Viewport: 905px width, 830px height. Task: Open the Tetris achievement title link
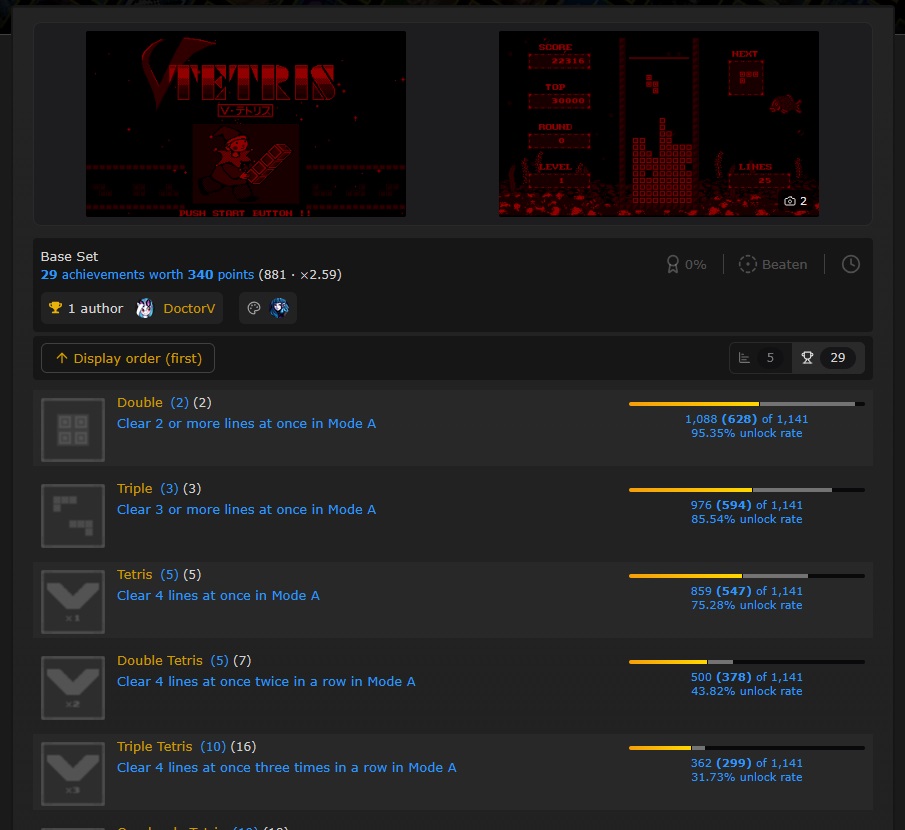pos(134,574)
